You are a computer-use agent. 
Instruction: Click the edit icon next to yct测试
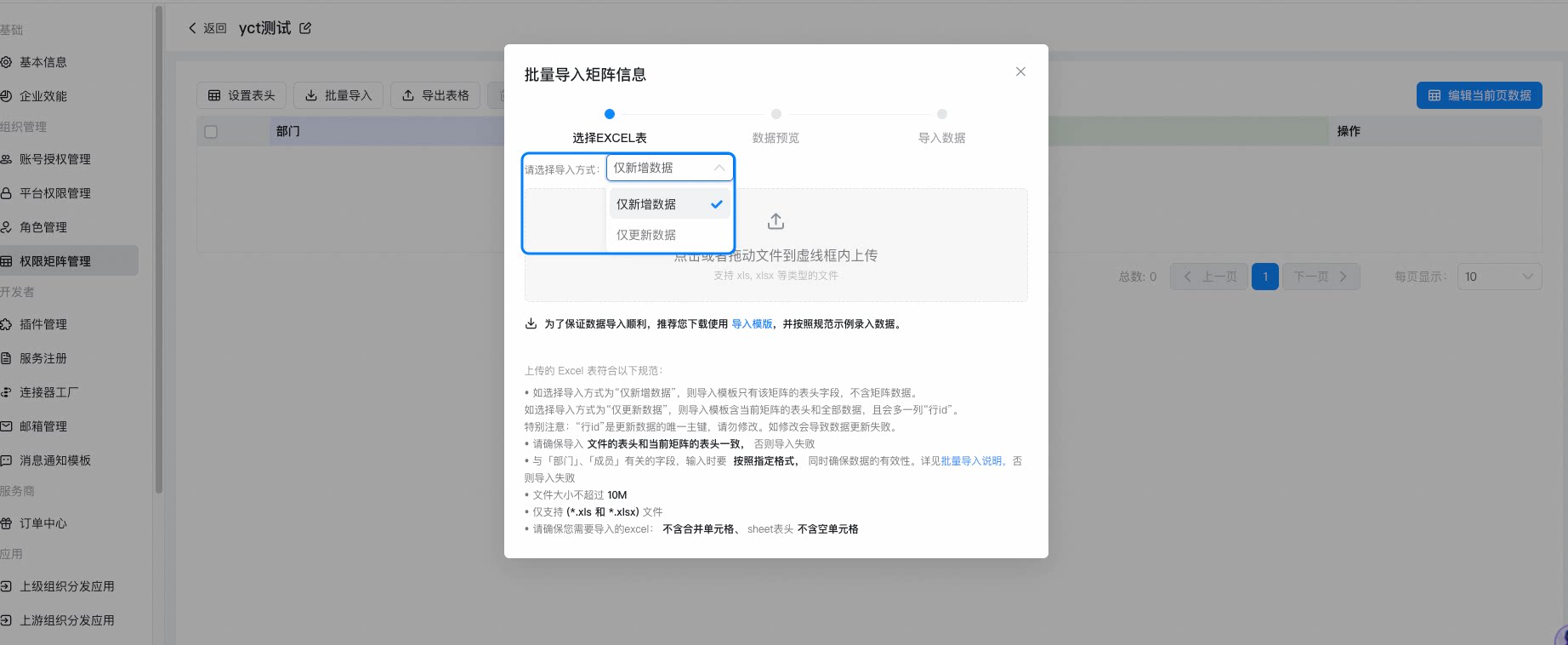click(x=305, y=28)
